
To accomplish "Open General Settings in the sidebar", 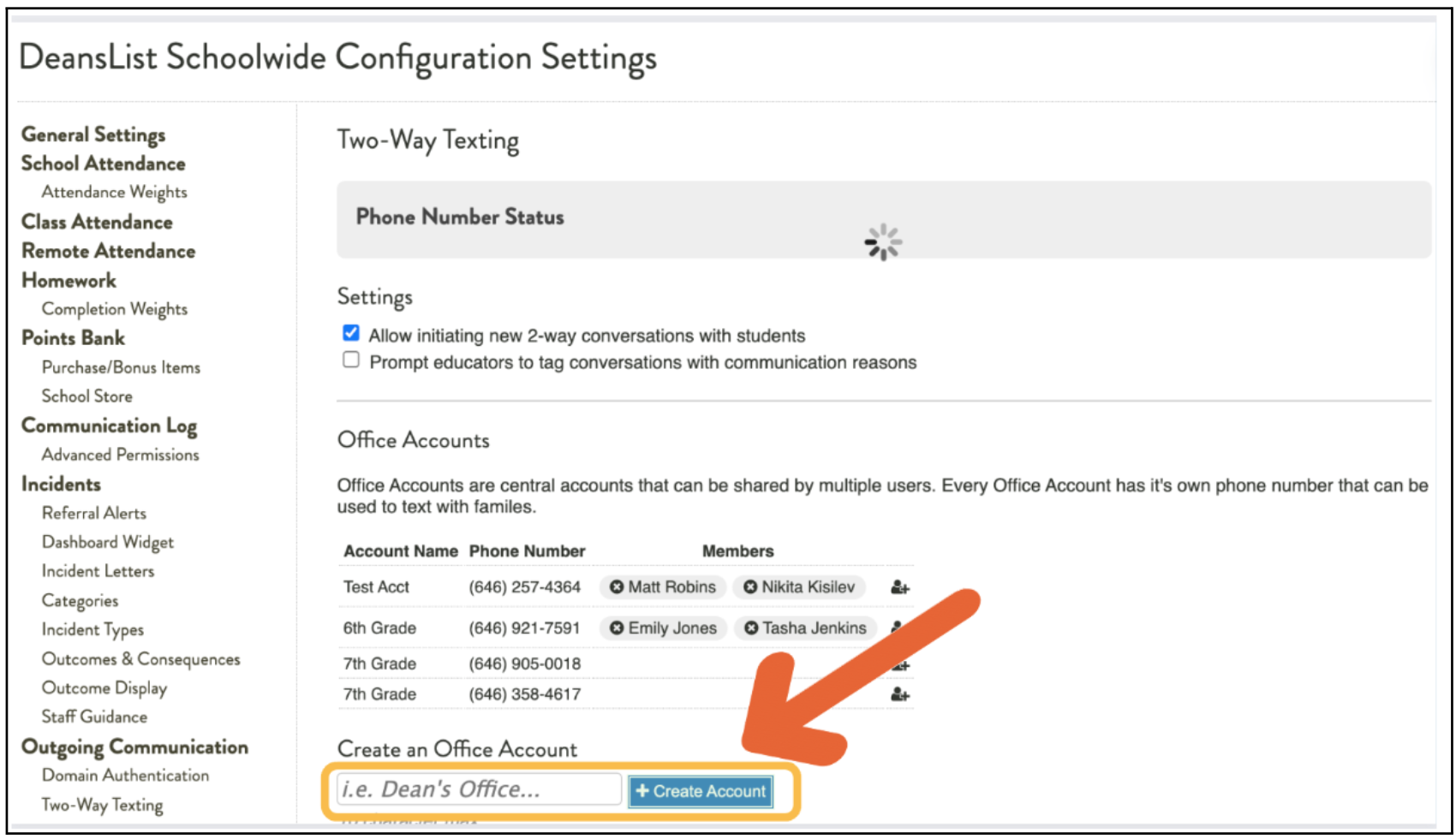I will click(93, 134).
